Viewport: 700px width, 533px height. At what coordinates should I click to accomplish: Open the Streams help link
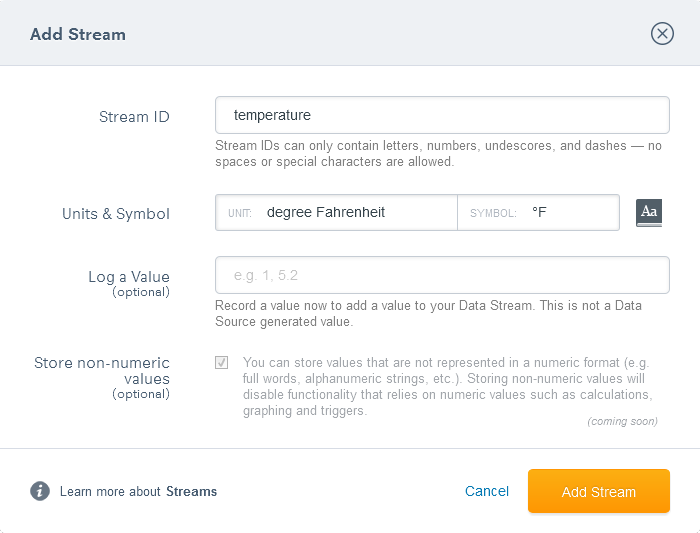click(x=191, y=491)
